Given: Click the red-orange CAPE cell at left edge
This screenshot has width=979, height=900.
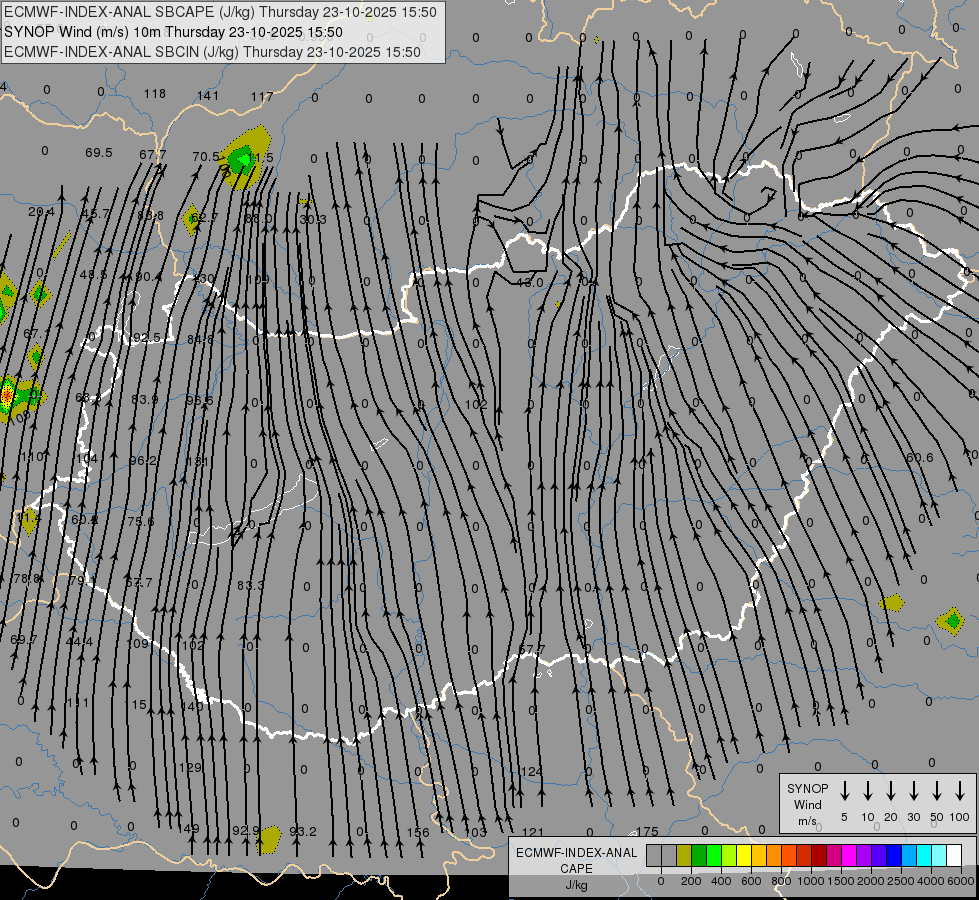Looking at the screenshot, I should point(7,395).
